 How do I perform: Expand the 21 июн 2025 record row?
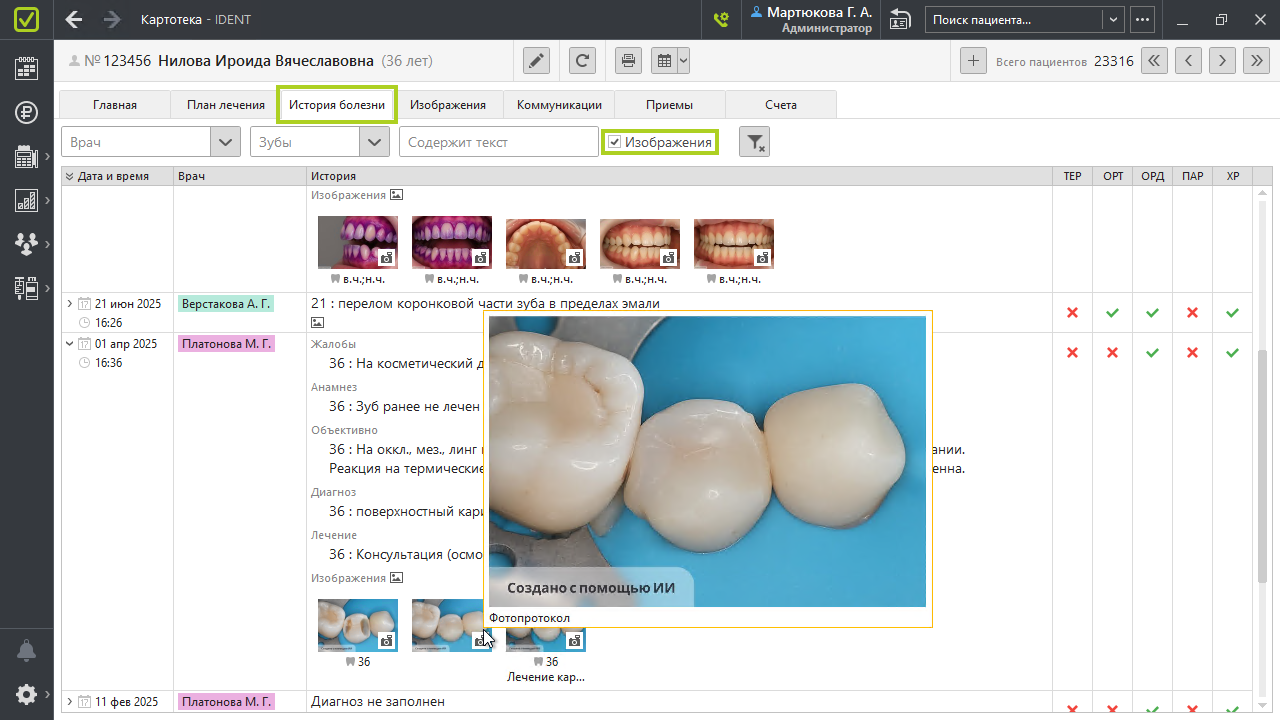pos(69,304)
